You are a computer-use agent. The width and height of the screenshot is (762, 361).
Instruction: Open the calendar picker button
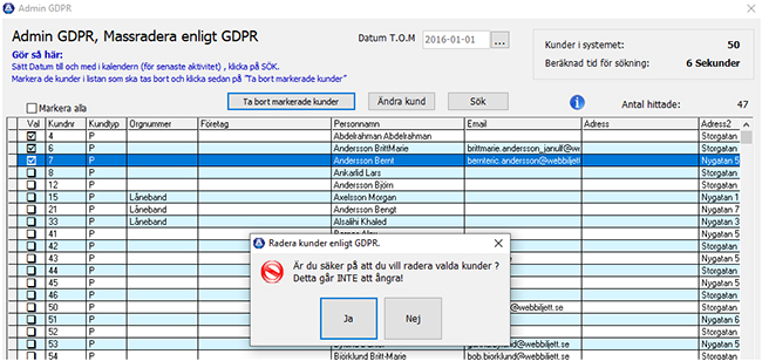tap(500, 40)
